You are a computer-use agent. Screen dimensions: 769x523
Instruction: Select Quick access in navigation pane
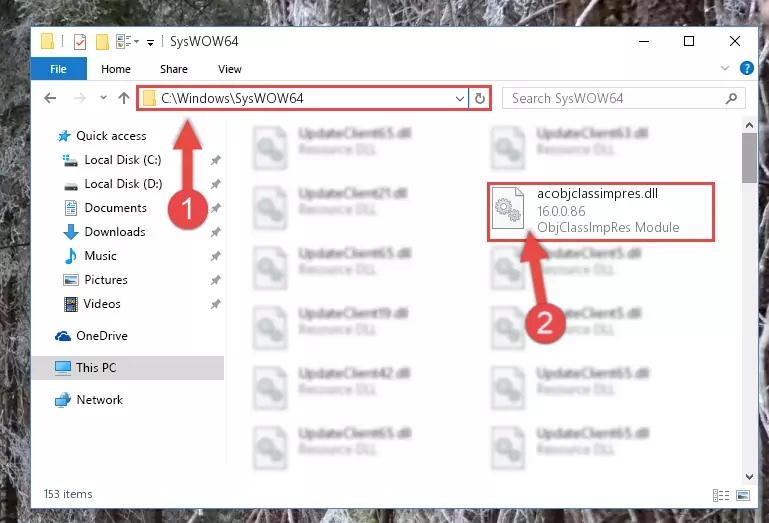111,135
